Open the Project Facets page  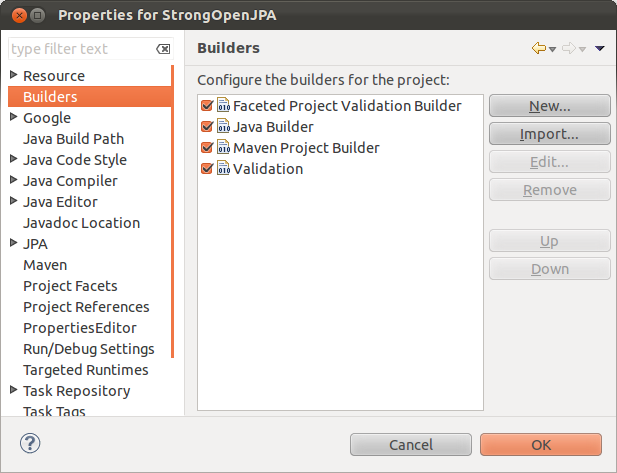coord(70,286)
